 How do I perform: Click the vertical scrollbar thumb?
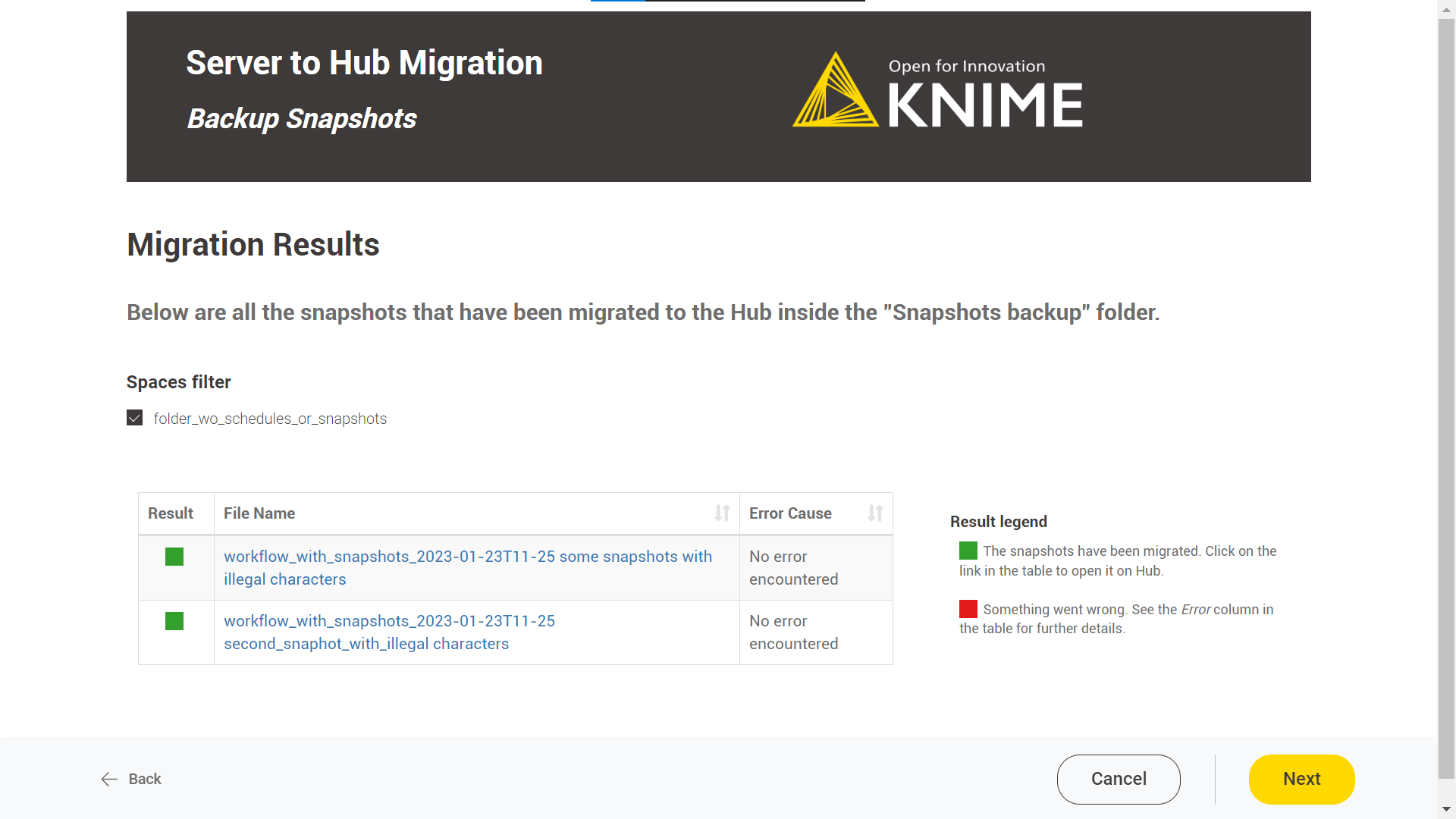[1447, 397]
